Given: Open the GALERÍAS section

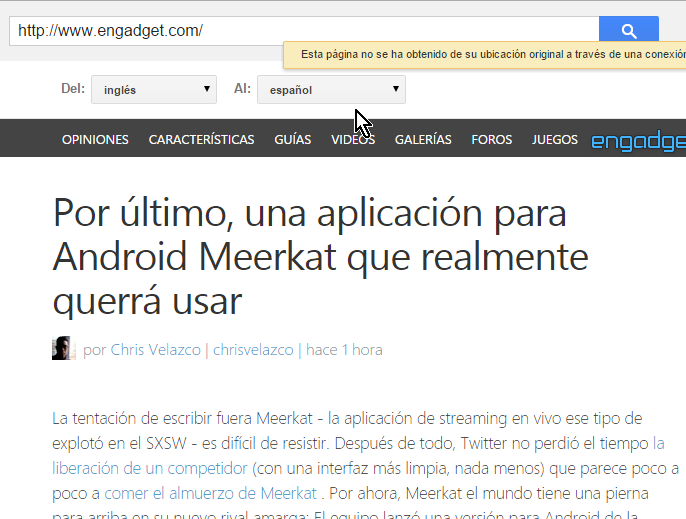Looking at the screenshot, I should tap(423, 140).
